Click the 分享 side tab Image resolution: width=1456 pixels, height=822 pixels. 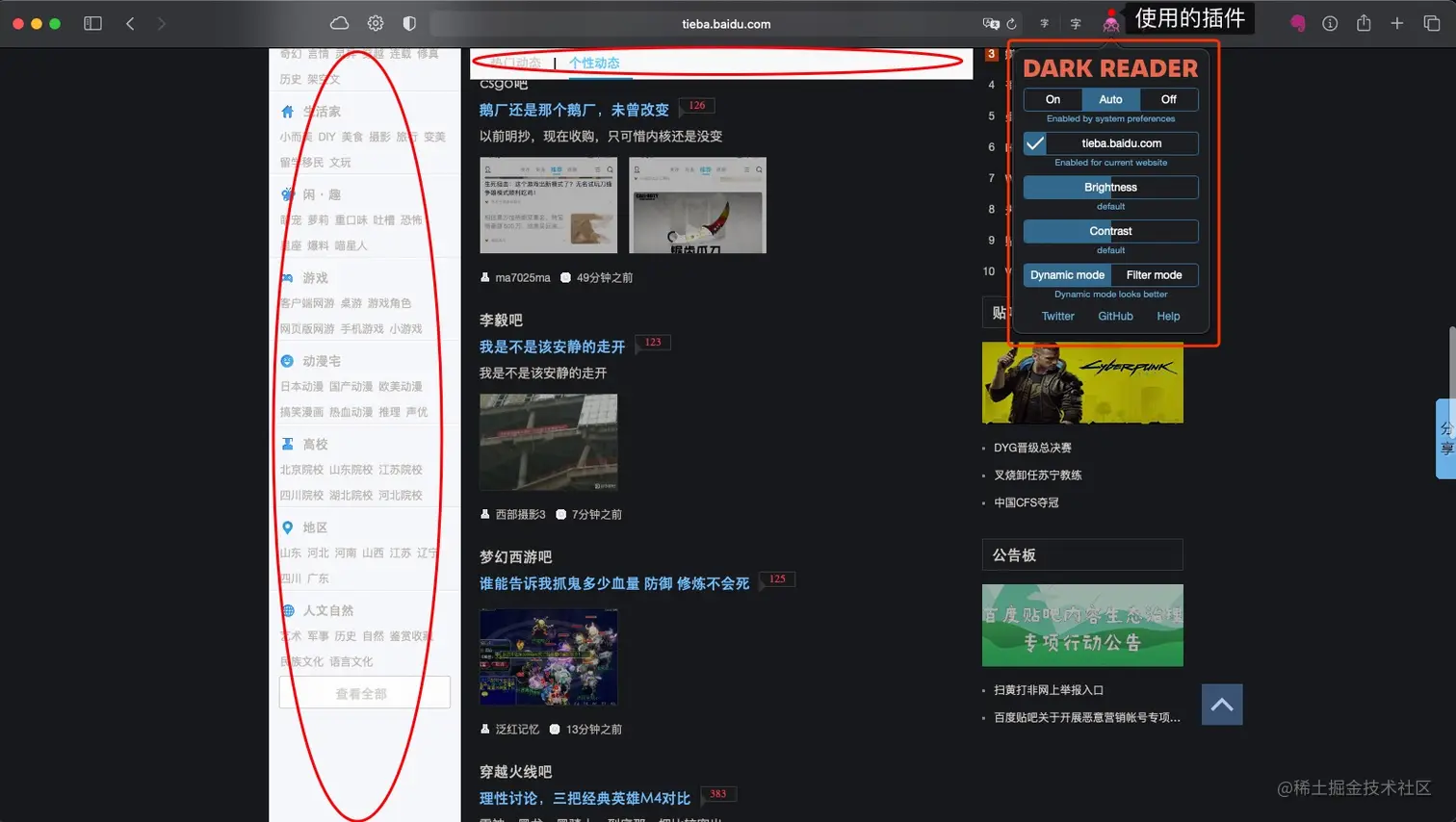[1445, 439]
